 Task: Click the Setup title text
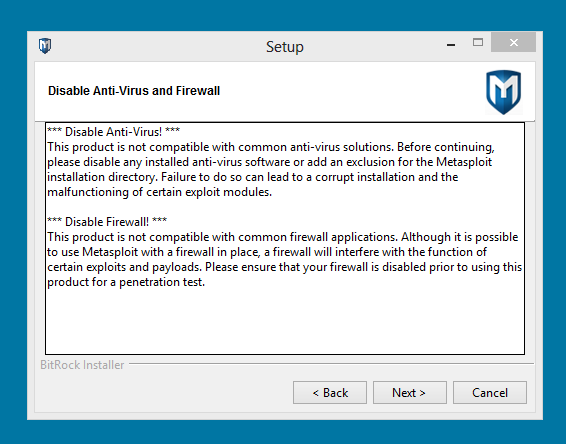[x=285, y=47]
